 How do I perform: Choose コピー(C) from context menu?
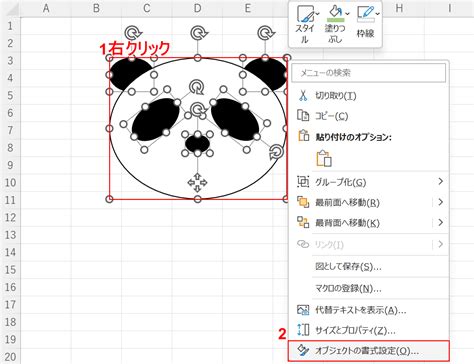(x=368, y=116)
